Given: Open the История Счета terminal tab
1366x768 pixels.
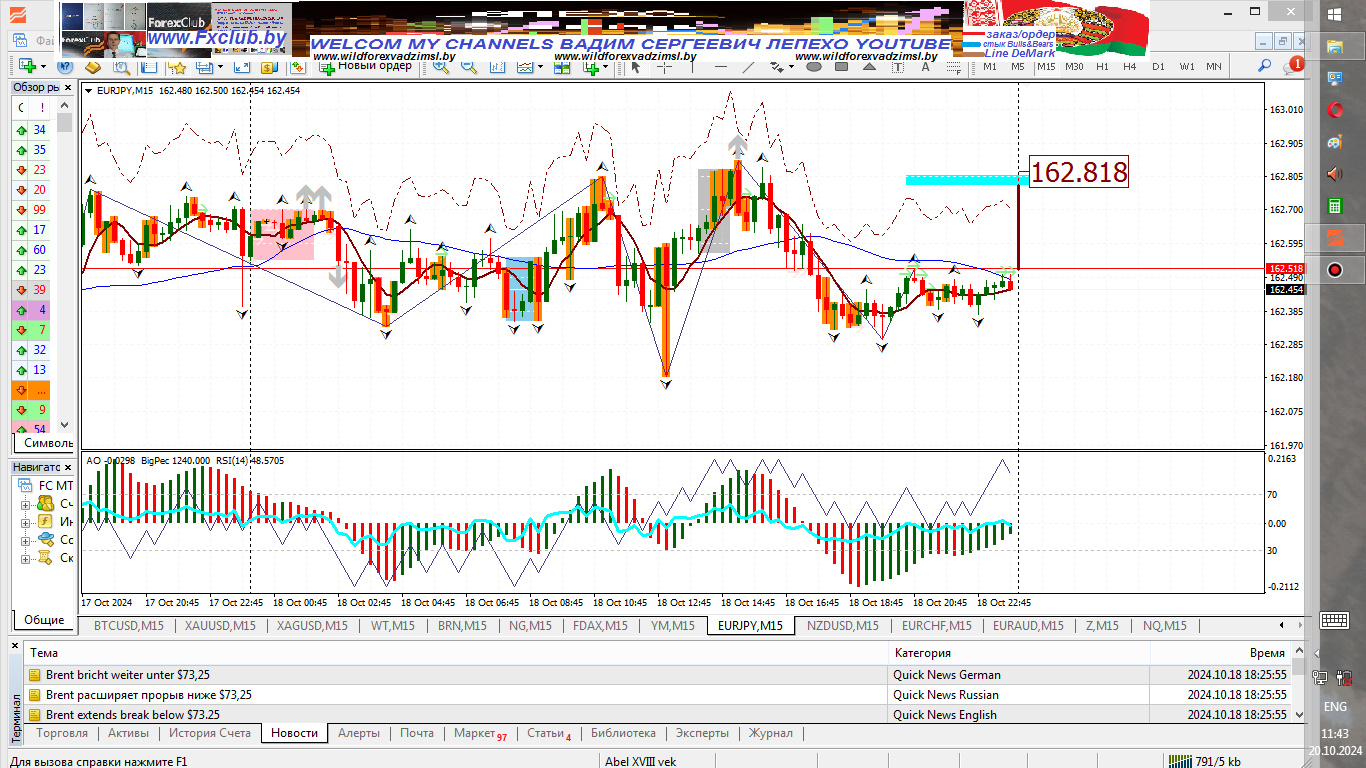Looking at the screenshot, I should (210, 733).
